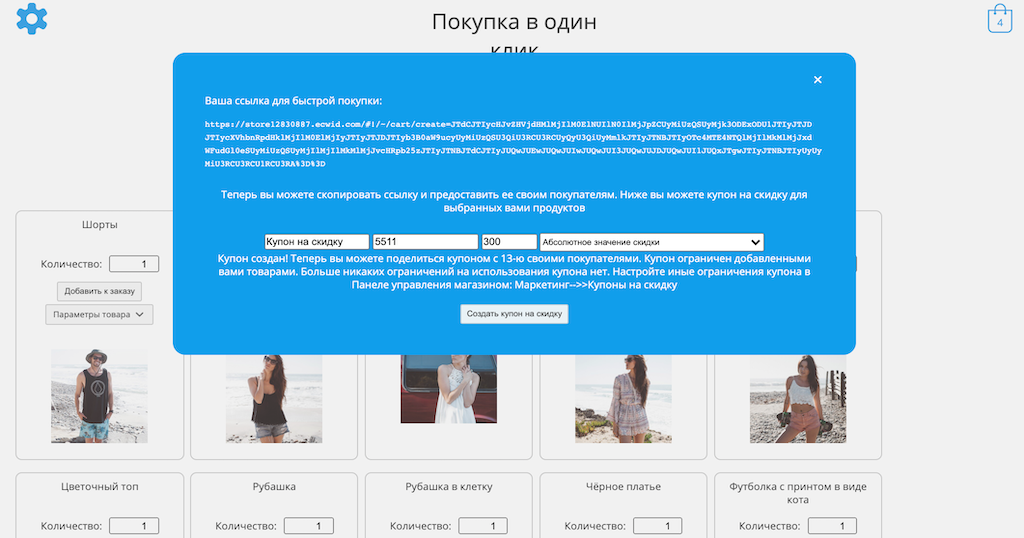Click the Чёрное платье quantity field
1024x538 pixels.
[x=658, y=526]
